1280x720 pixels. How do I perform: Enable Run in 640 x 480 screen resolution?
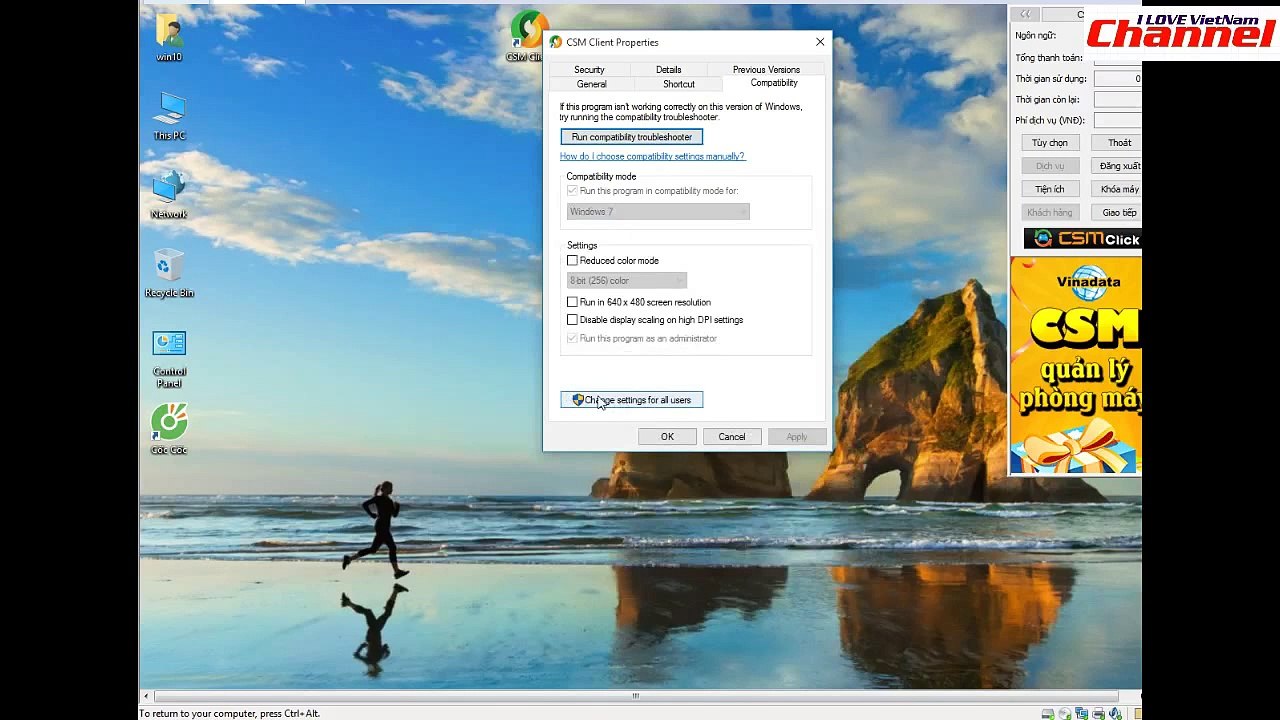point(572,302)
